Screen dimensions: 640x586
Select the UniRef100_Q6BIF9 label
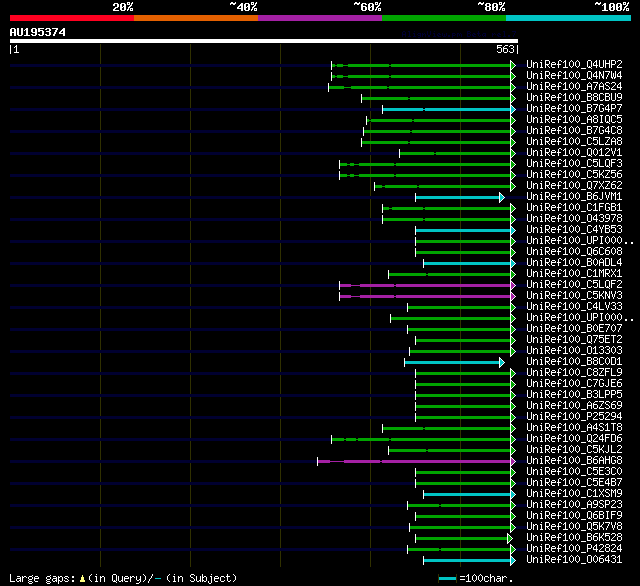pos(574,516)
